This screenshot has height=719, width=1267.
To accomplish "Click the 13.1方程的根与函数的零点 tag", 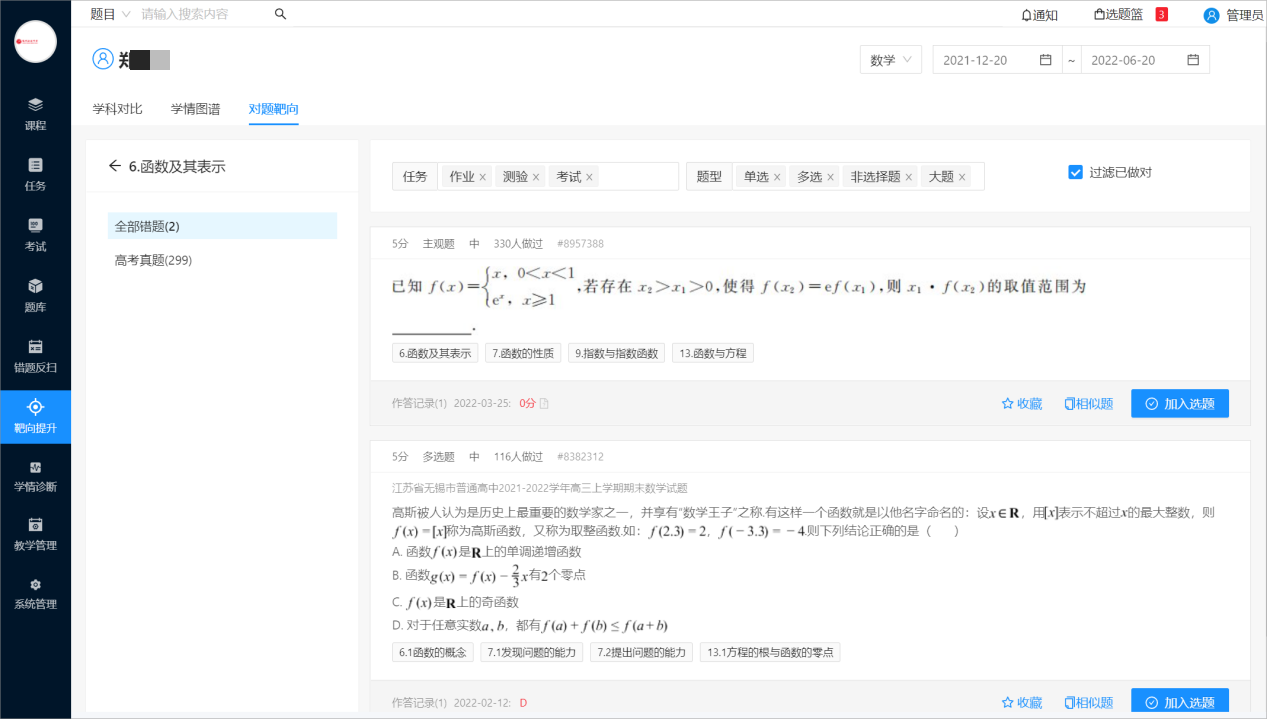I will coord(770,652).
